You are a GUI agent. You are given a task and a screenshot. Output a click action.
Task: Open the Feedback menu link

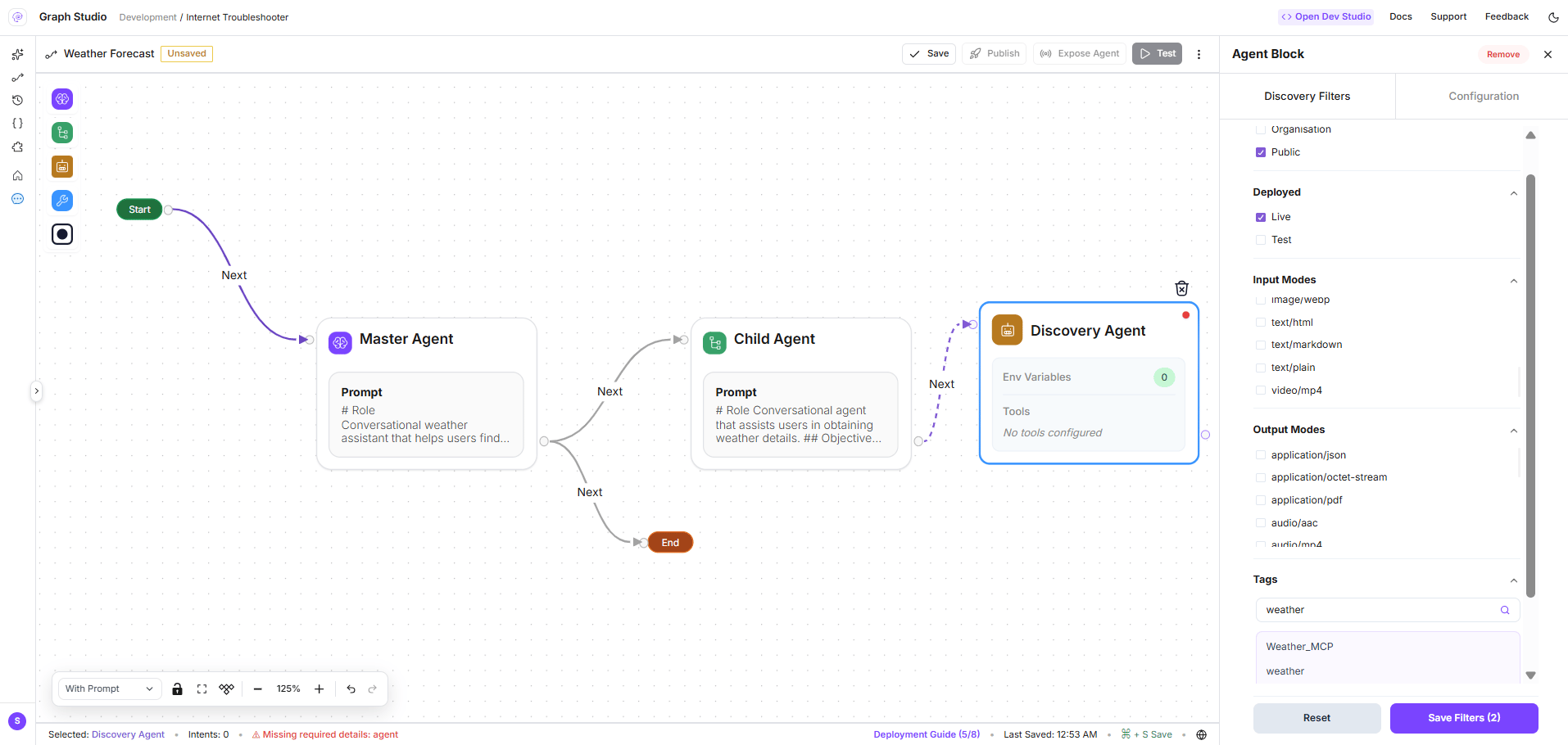tap(1507, 17)
